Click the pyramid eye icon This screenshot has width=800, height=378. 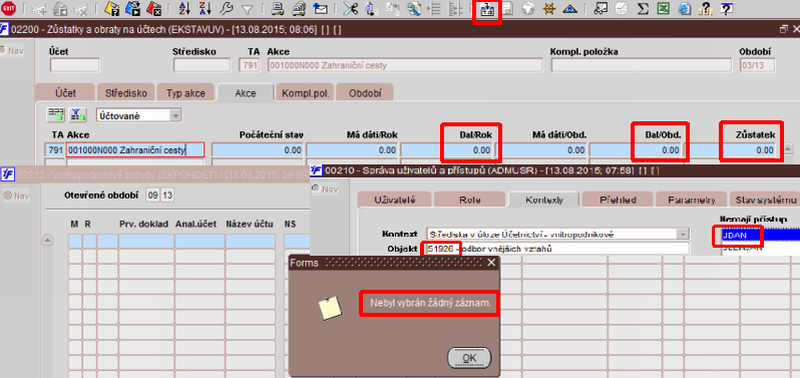[x=570, y=8]
